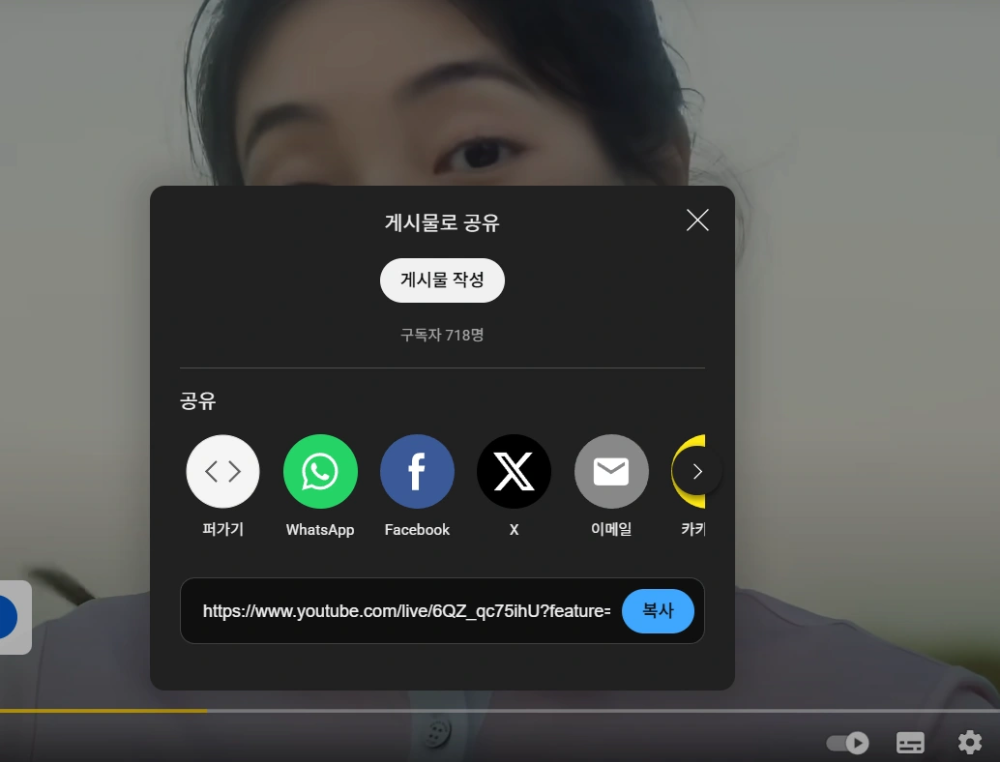Click the Facebook text label
1000x762 pixels.
[417, 530]
